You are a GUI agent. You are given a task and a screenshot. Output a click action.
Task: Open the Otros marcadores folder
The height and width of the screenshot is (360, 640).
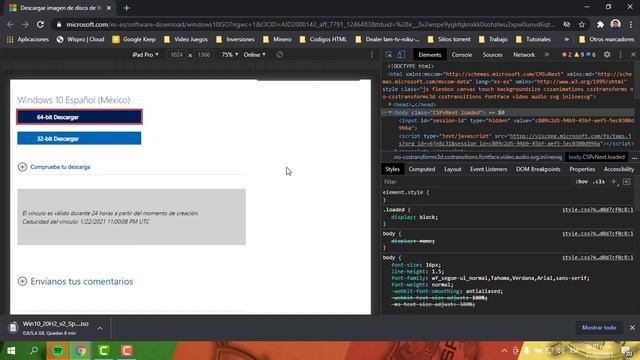point(607,40)
